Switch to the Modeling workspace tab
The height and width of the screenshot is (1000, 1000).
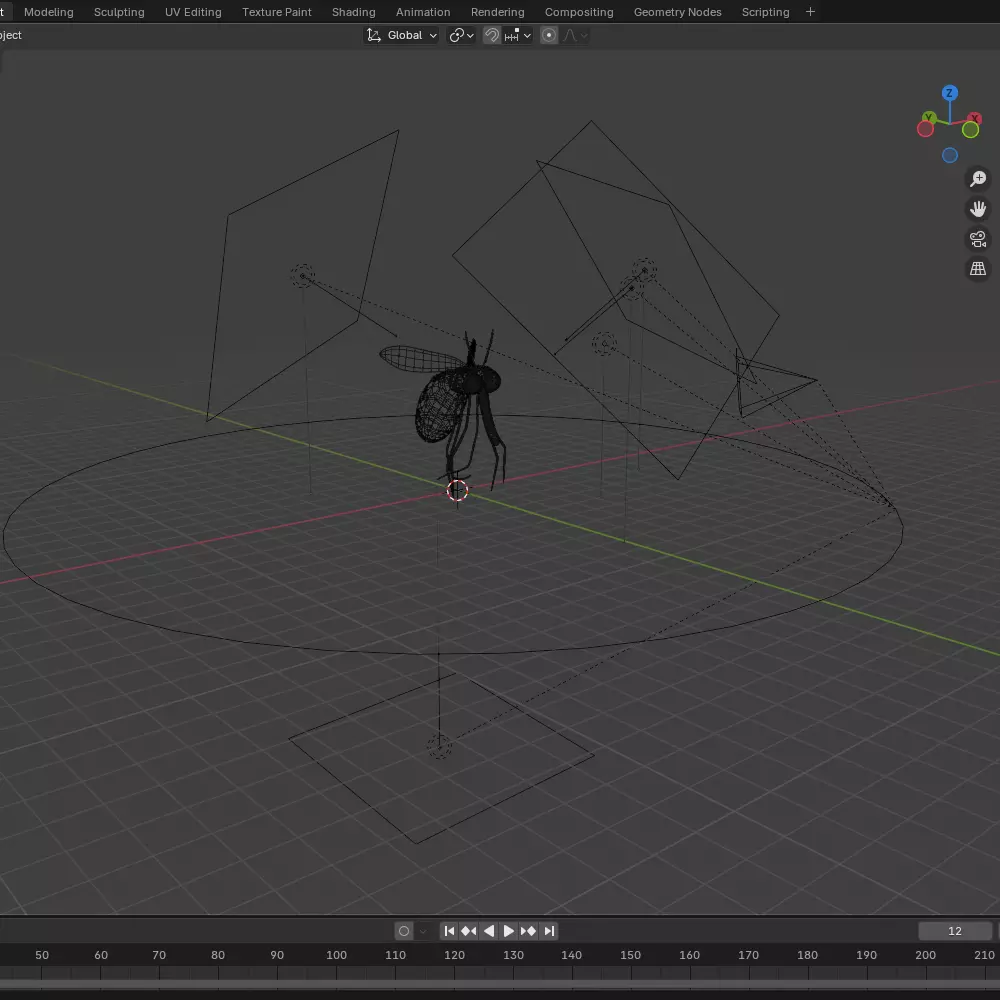click(48, 12)
